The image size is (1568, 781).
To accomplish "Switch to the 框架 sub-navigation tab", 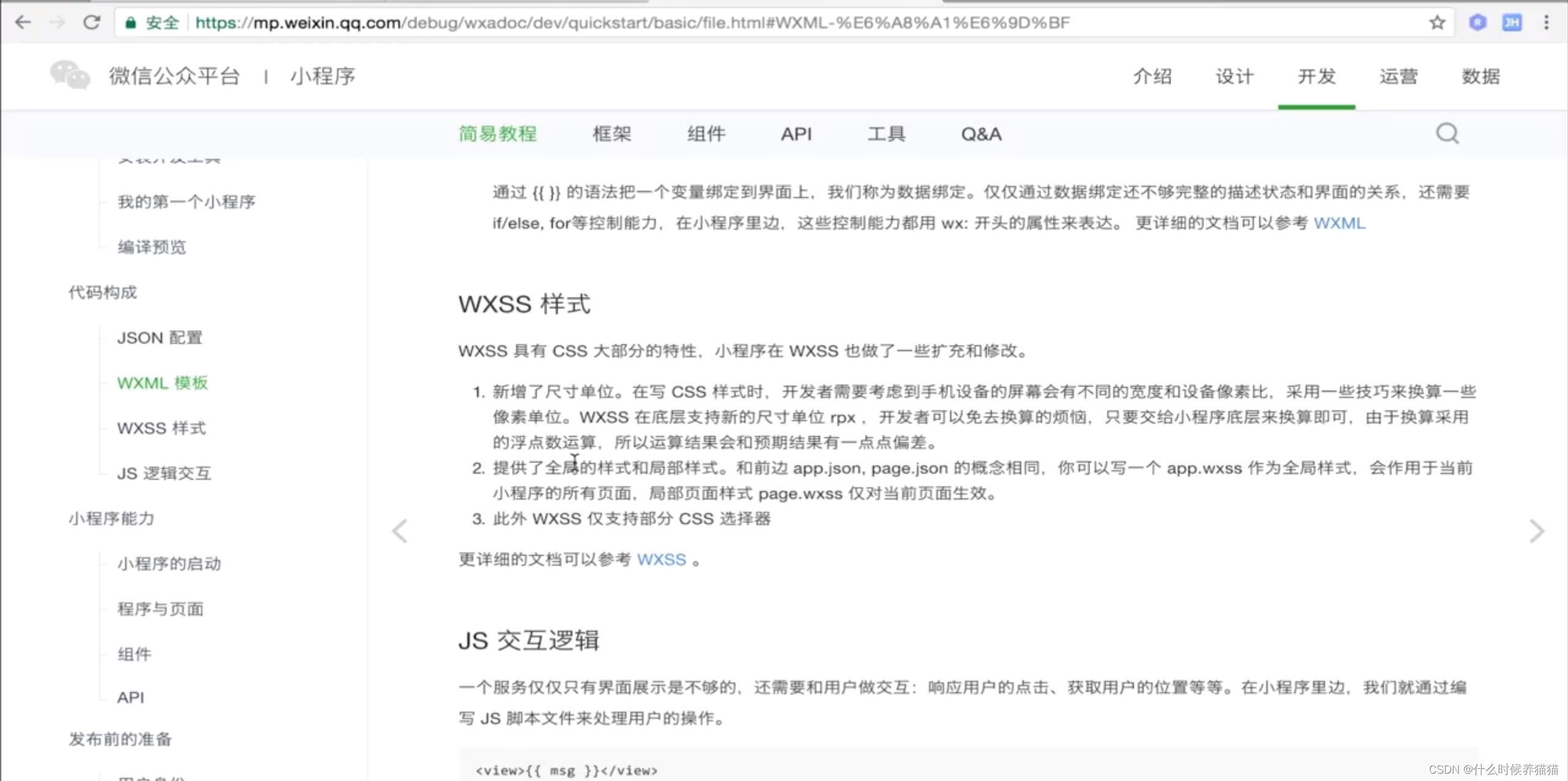I will point(611,134).
